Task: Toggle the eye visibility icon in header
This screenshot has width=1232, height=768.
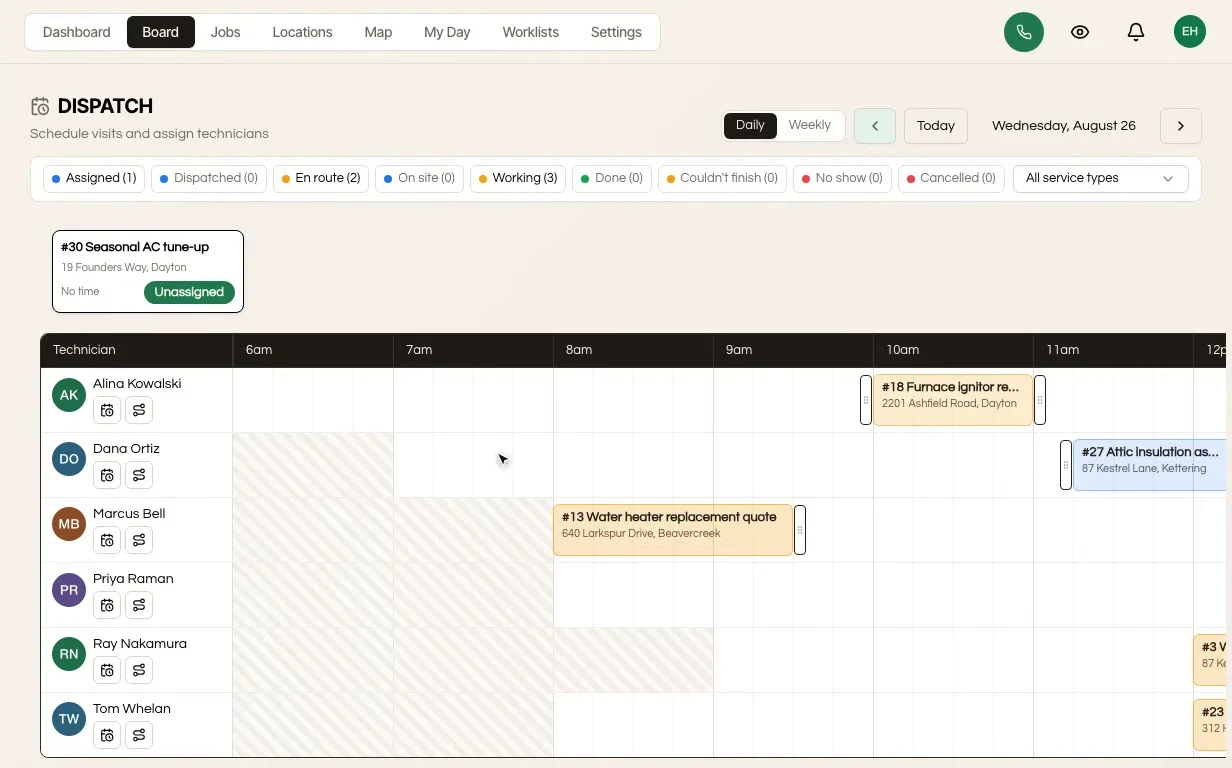Action: pyautogui.click(x=1079, y=32)
